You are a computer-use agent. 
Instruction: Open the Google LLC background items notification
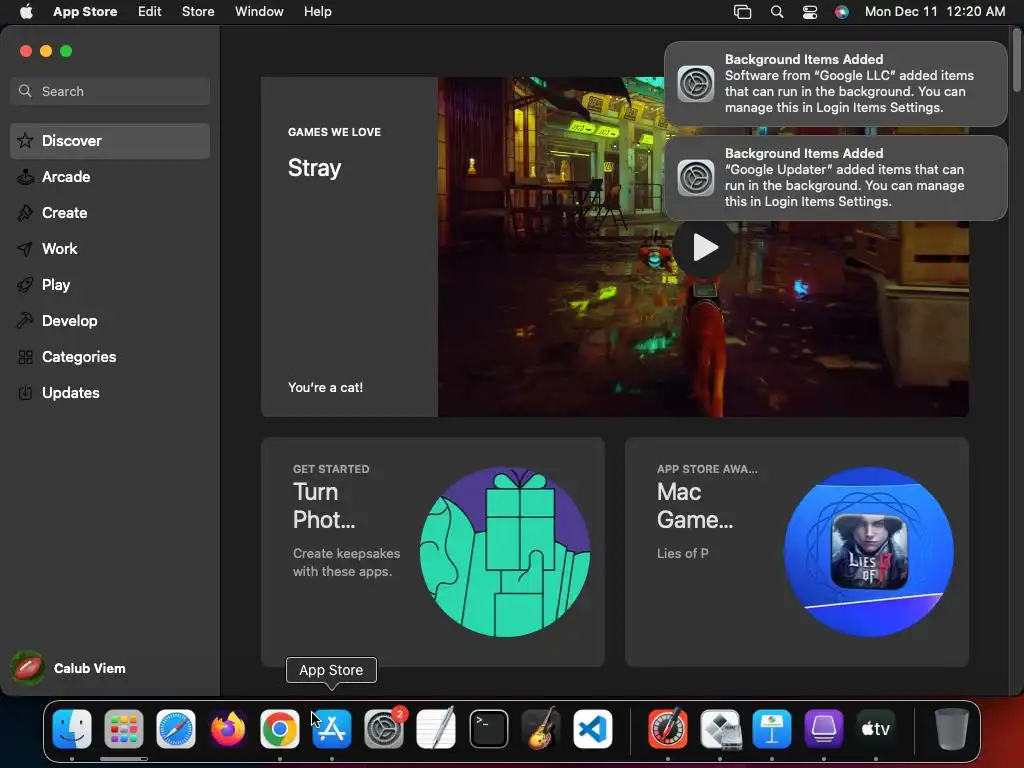(835, 84)
